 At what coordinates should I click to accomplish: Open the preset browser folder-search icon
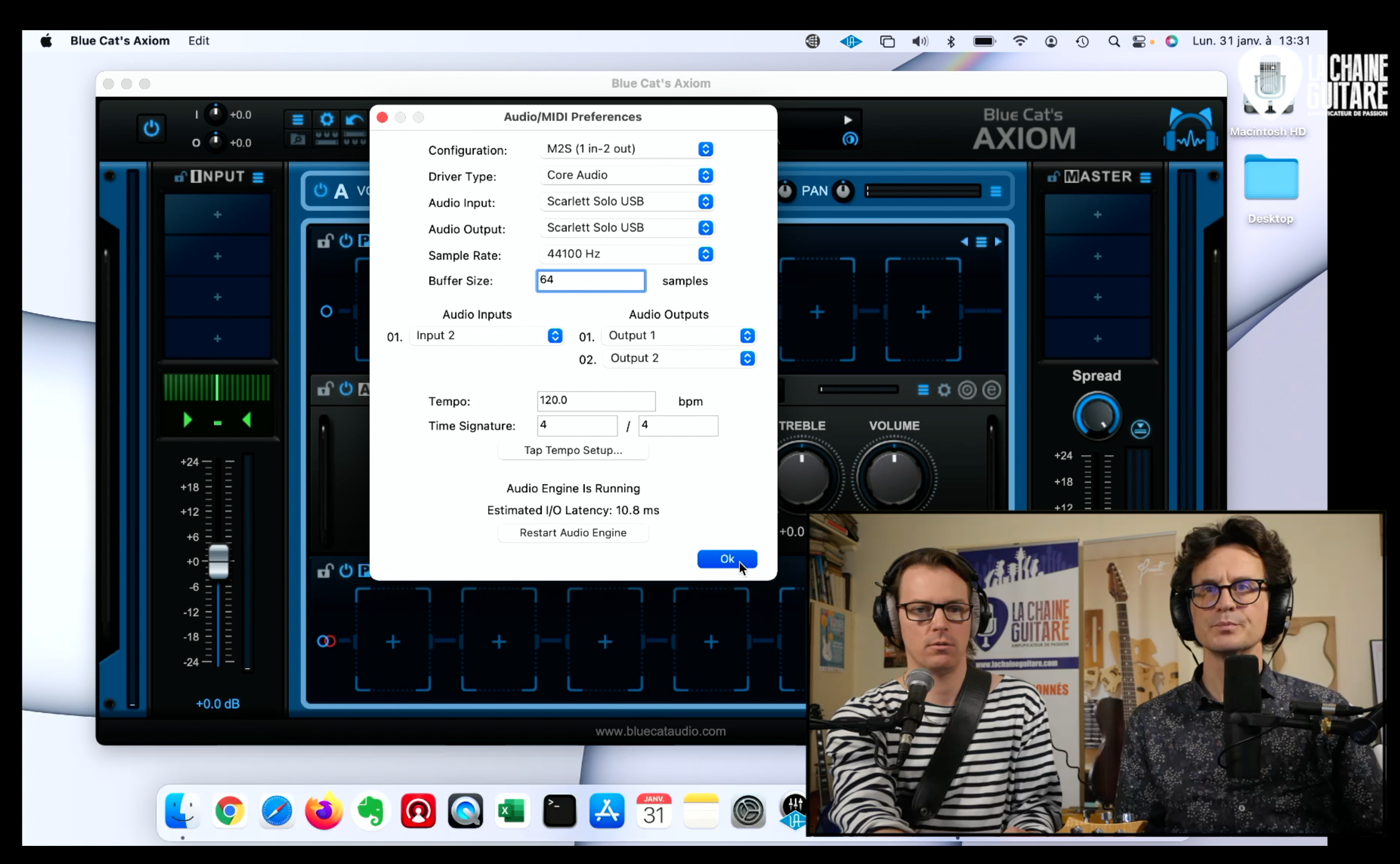point(298,139)
